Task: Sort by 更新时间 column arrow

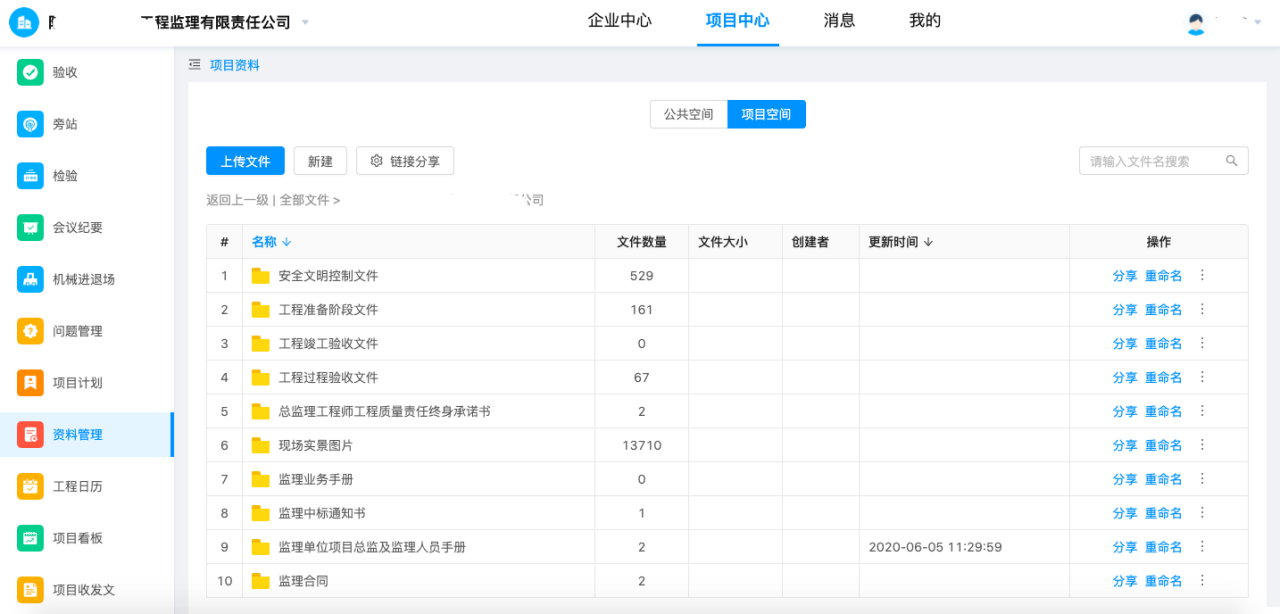Action: 928,242
